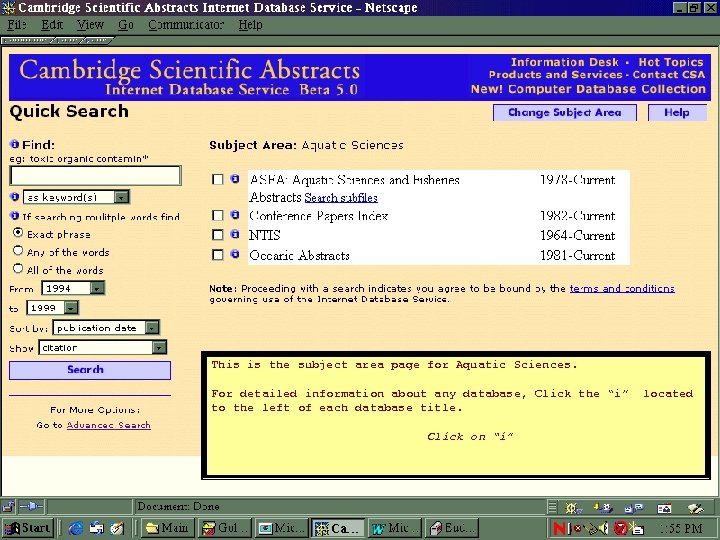Screen dimensions: 720x540
Task: Click the info icon beside keyword dropdown
Action: [x=15, y=197]
